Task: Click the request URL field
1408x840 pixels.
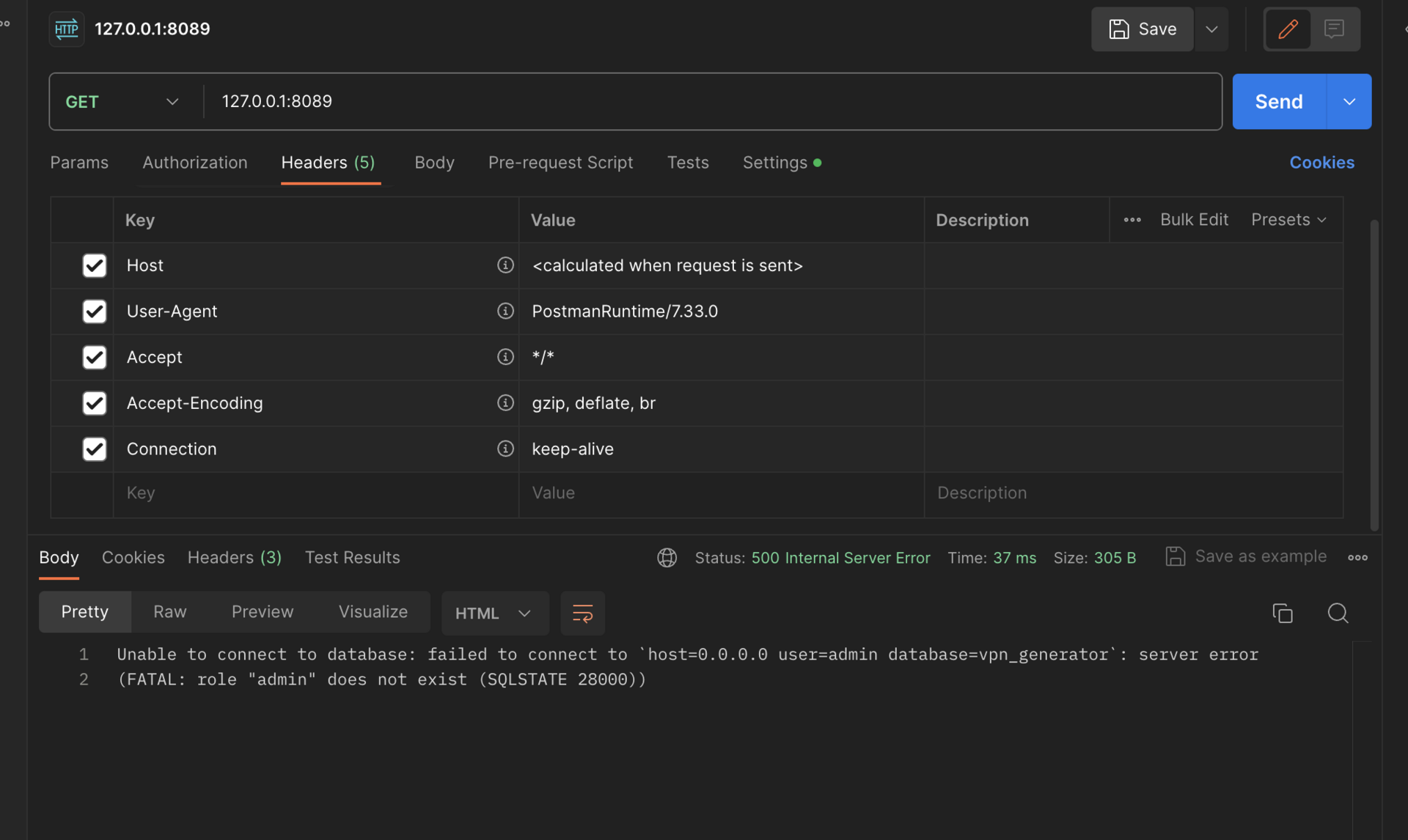Action: point(712,101)
